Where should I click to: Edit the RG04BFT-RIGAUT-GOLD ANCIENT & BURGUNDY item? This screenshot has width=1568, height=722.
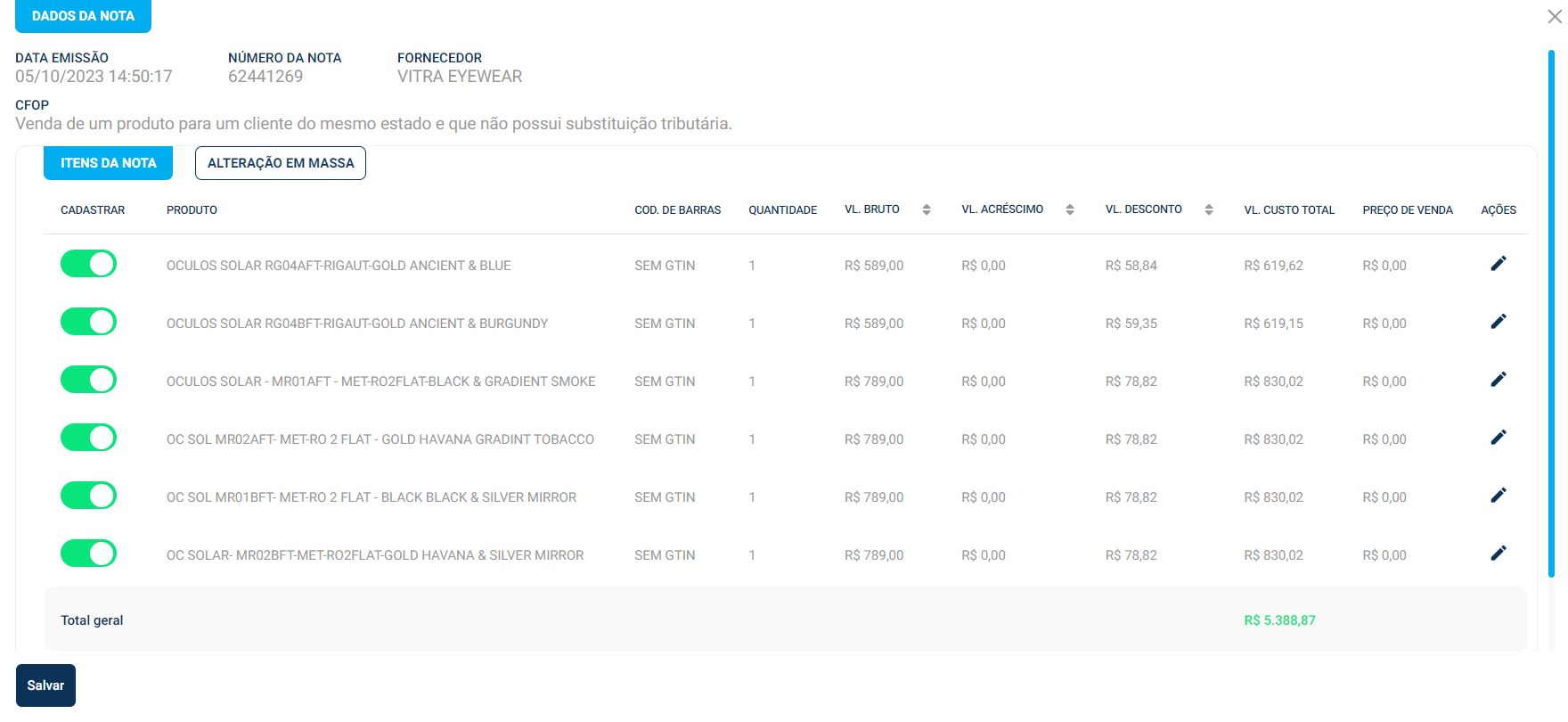(1499, 321)
